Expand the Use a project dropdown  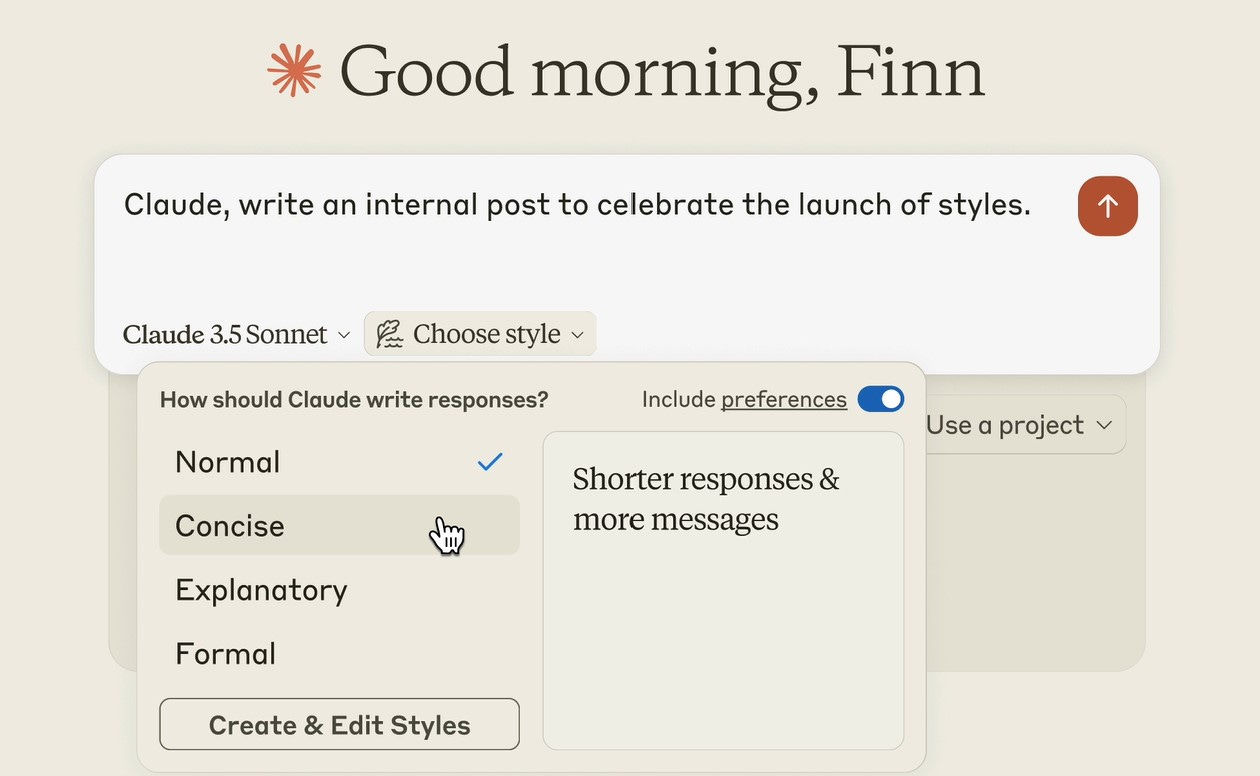(1019, 425)
